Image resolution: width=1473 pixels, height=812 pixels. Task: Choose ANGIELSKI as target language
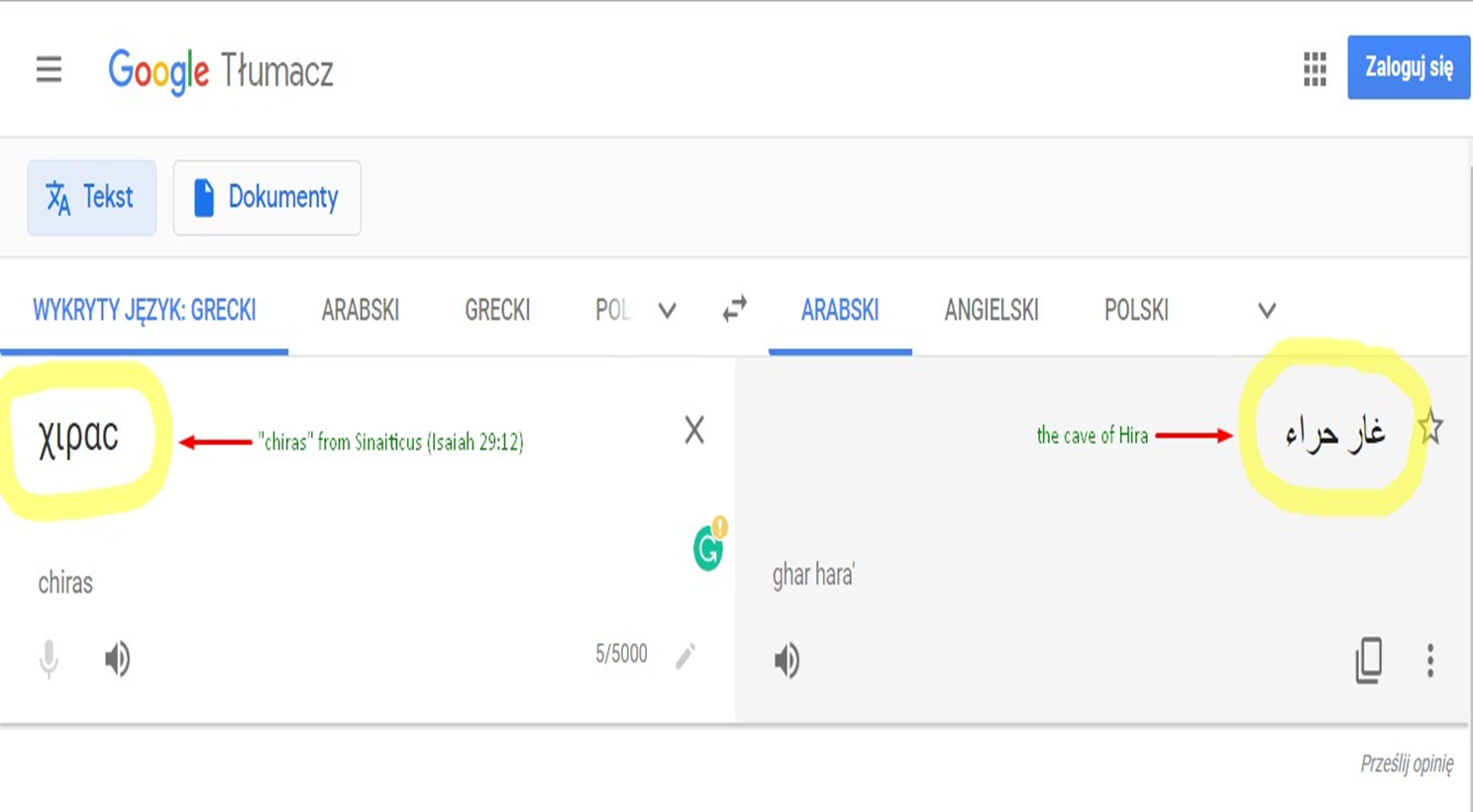point(991,311)
